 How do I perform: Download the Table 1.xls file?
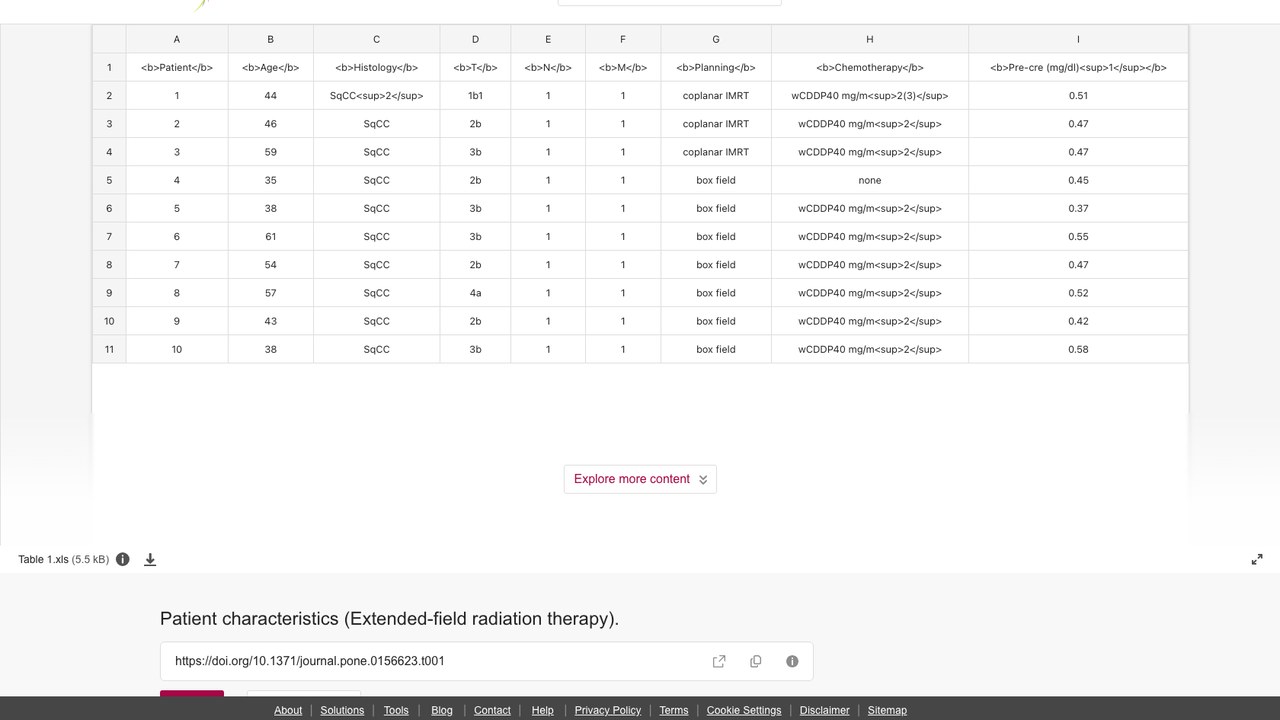pyautogui.click(x=150, y=559)
